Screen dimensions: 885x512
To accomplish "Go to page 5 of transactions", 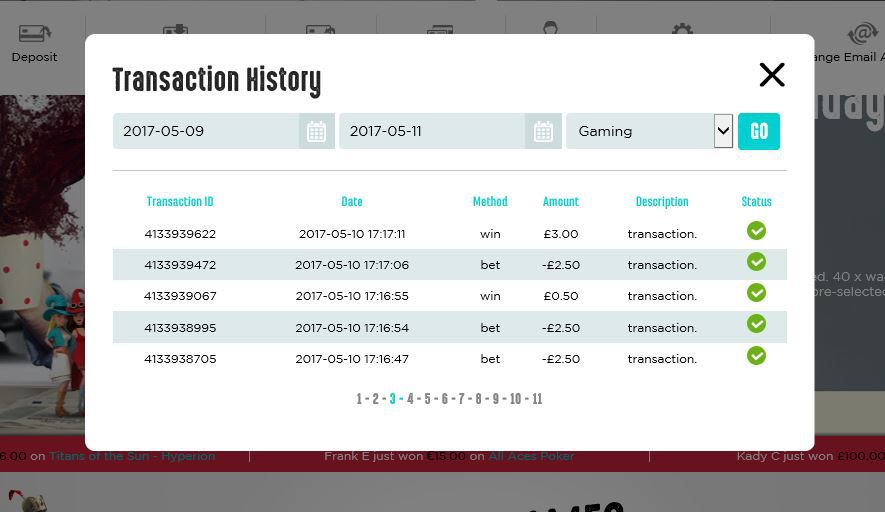I will click(427, 399).
